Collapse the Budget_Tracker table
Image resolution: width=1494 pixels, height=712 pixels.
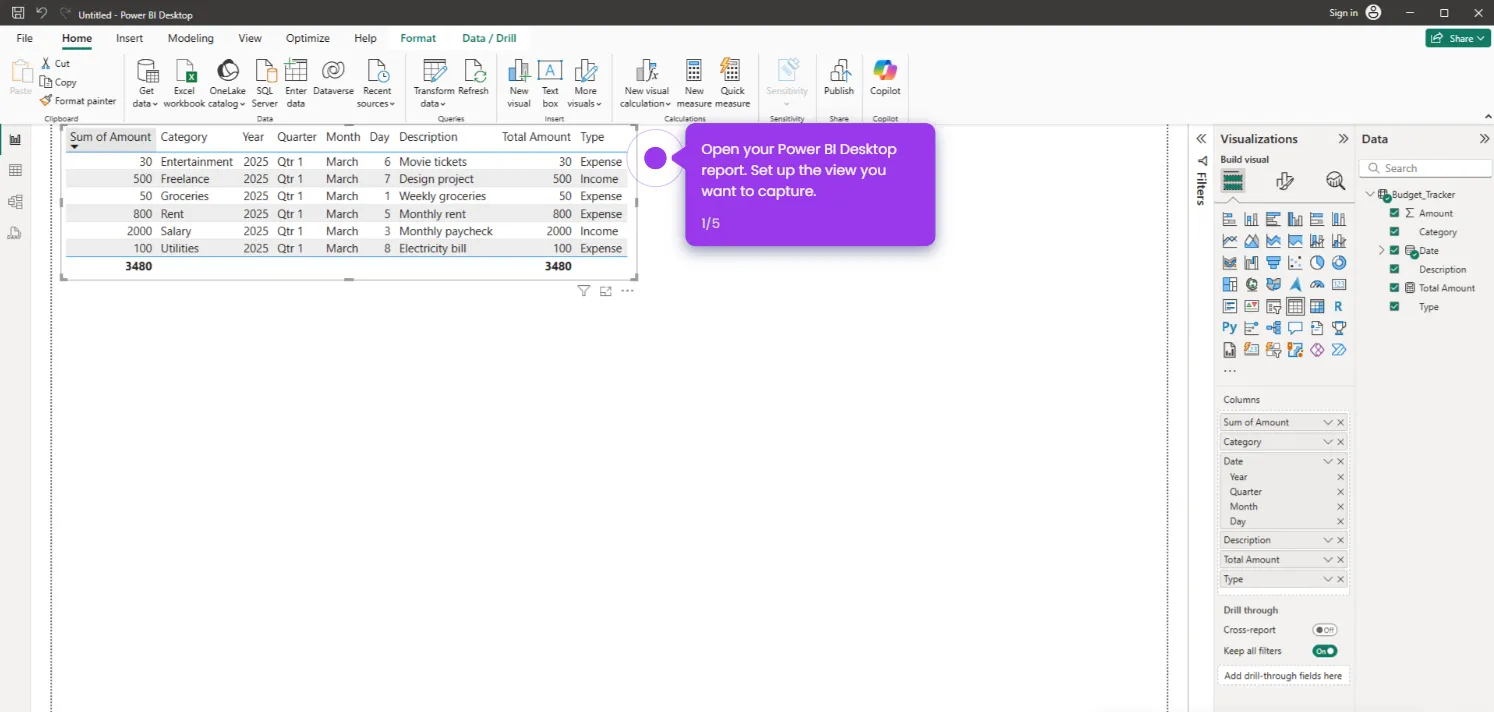(x=1370, y=194)
